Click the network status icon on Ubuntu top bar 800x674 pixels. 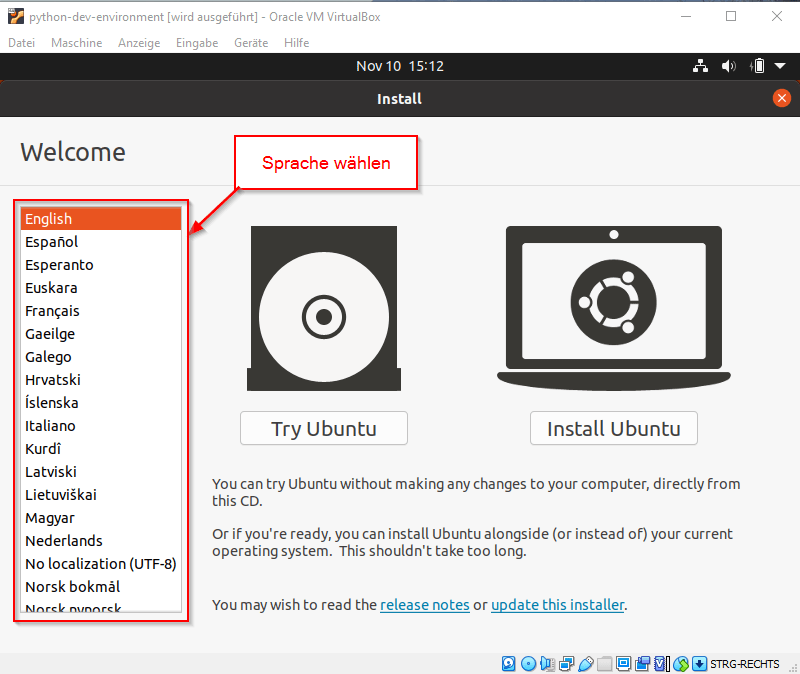tap(700, 66)
